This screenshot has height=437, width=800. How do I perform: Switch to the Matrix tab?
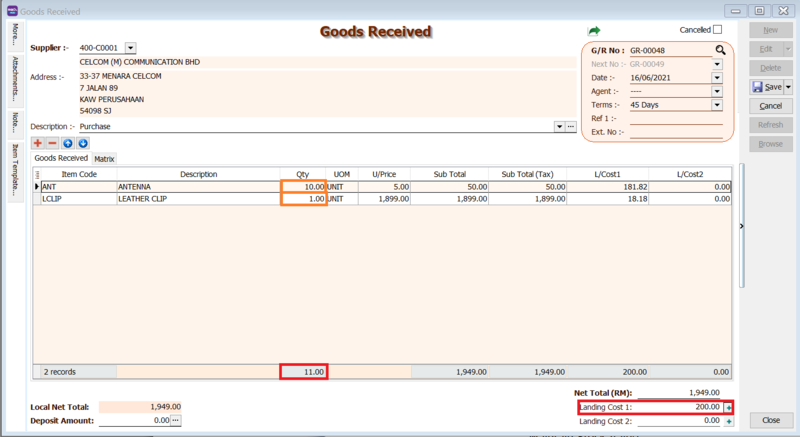point(104,158)
